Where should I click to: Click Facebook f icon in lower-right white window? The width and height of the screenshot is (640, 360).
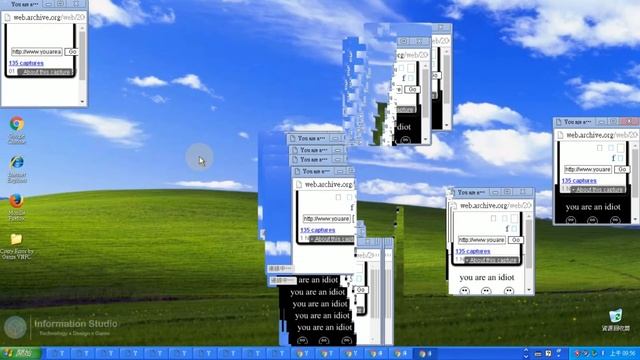(507, 229)
